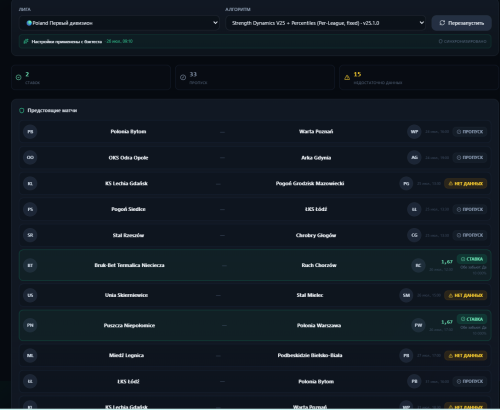Image resolution: width=500 pixels, height=410 pixels.
Task: Click НЕТ ДАННЫХ badge on Miedź Legnica row
Action: coord(466,355)
